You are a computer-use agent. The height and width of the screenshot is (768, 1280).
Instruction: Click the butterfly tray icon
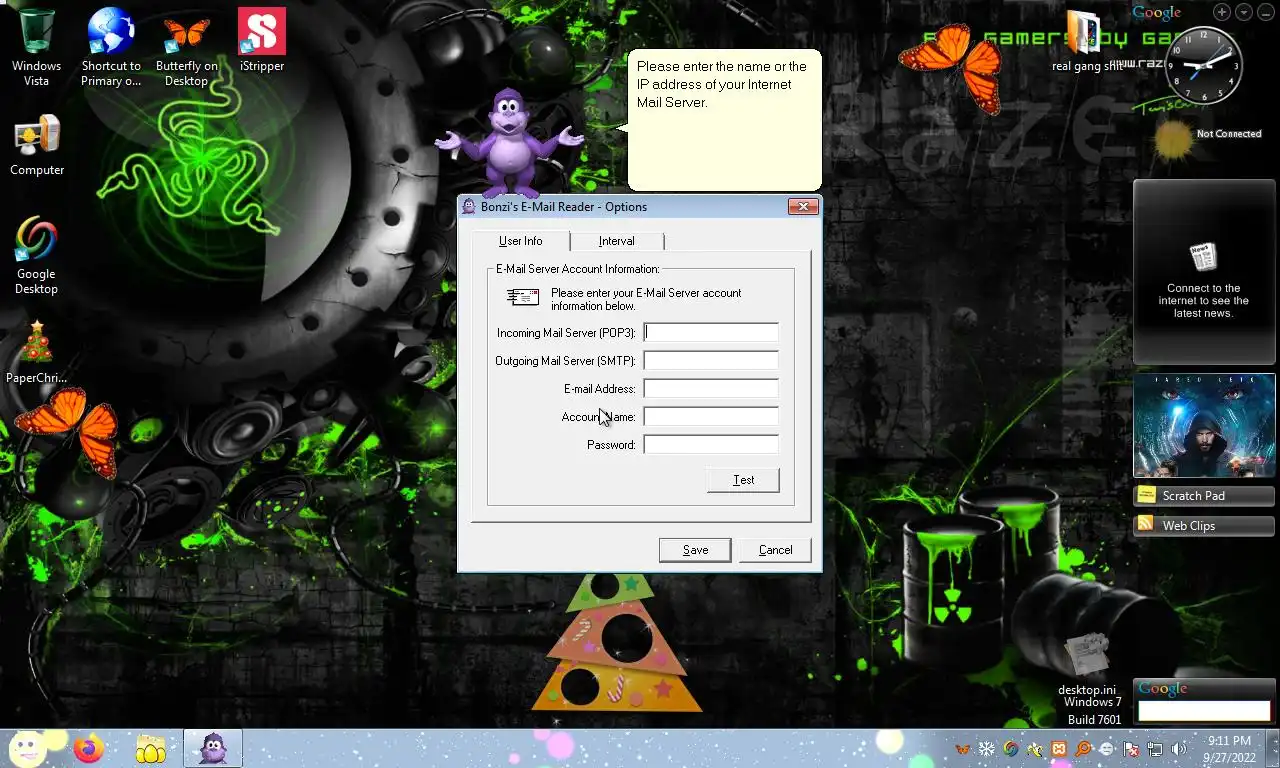(x=963, y=749)
